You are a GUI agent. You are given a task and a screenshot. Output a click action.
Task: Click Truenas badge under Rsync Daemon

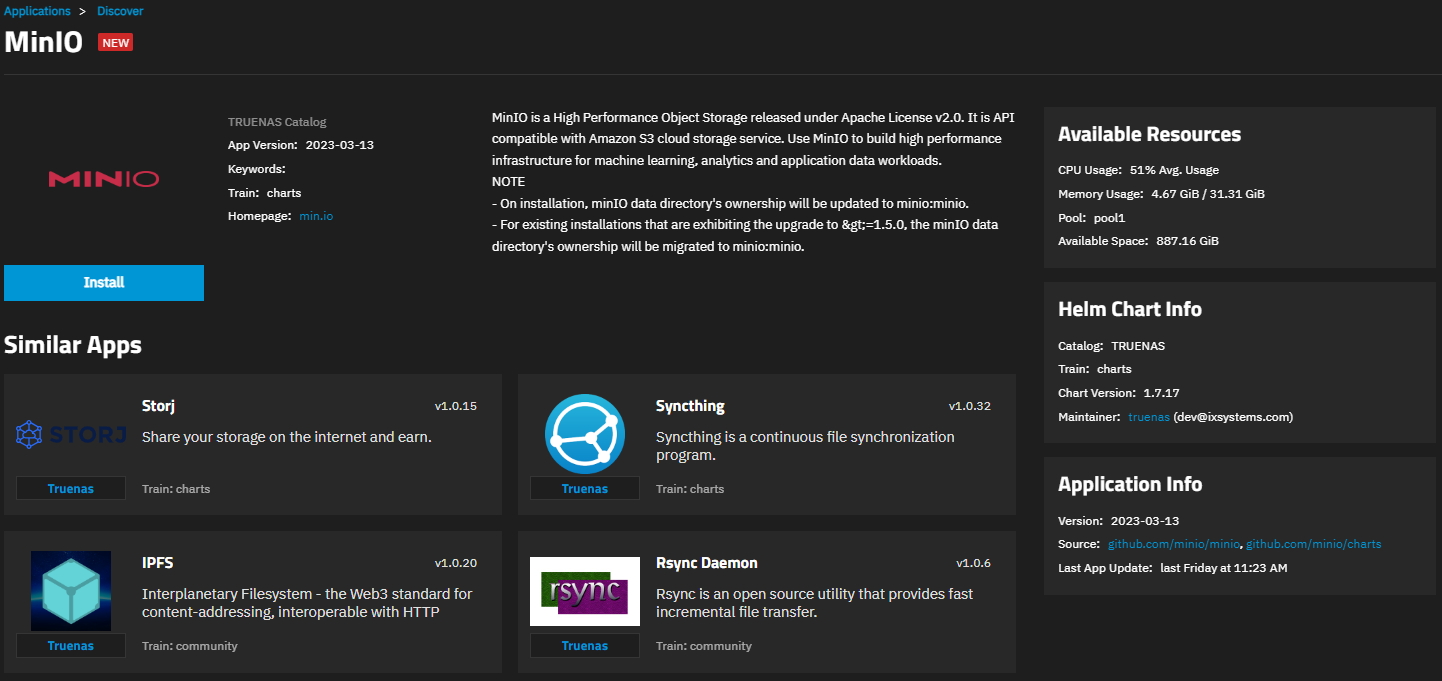click(x=585, y=646)
